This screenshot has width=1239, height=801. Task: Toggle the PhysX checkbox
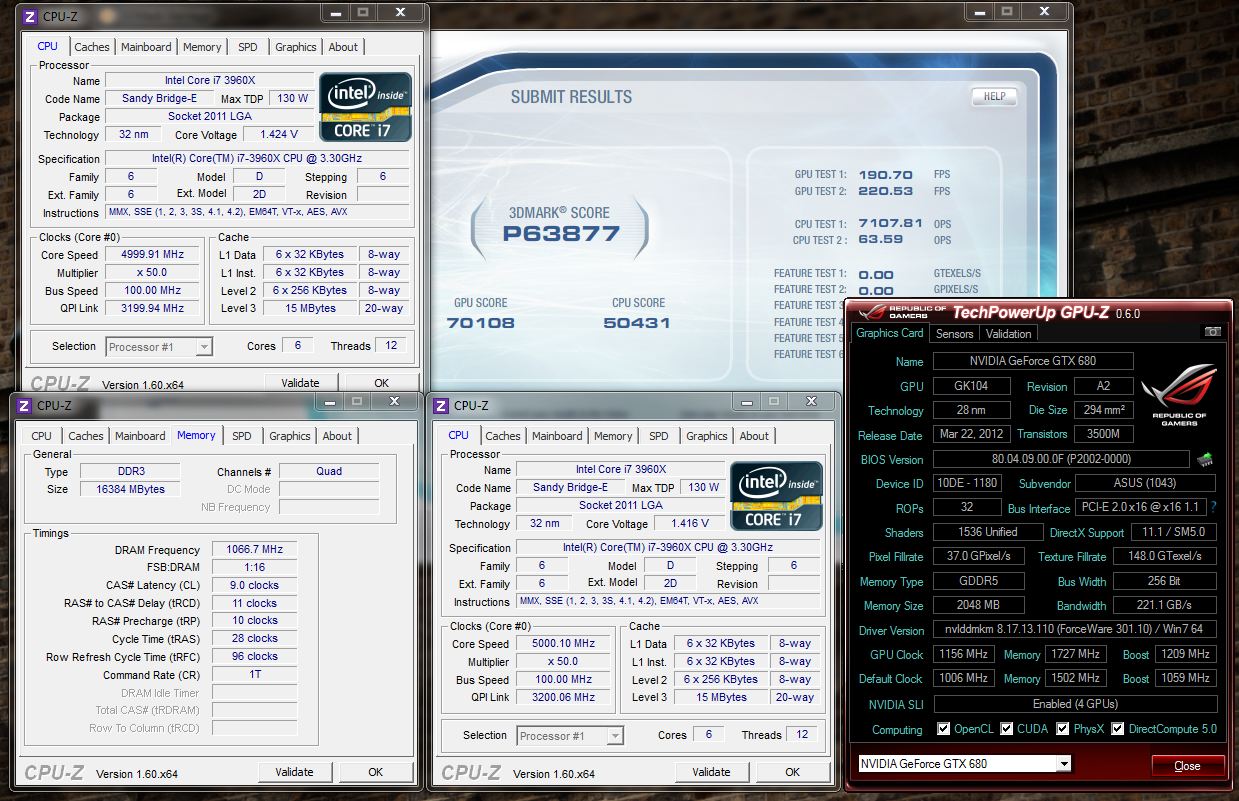(1062, 729)
